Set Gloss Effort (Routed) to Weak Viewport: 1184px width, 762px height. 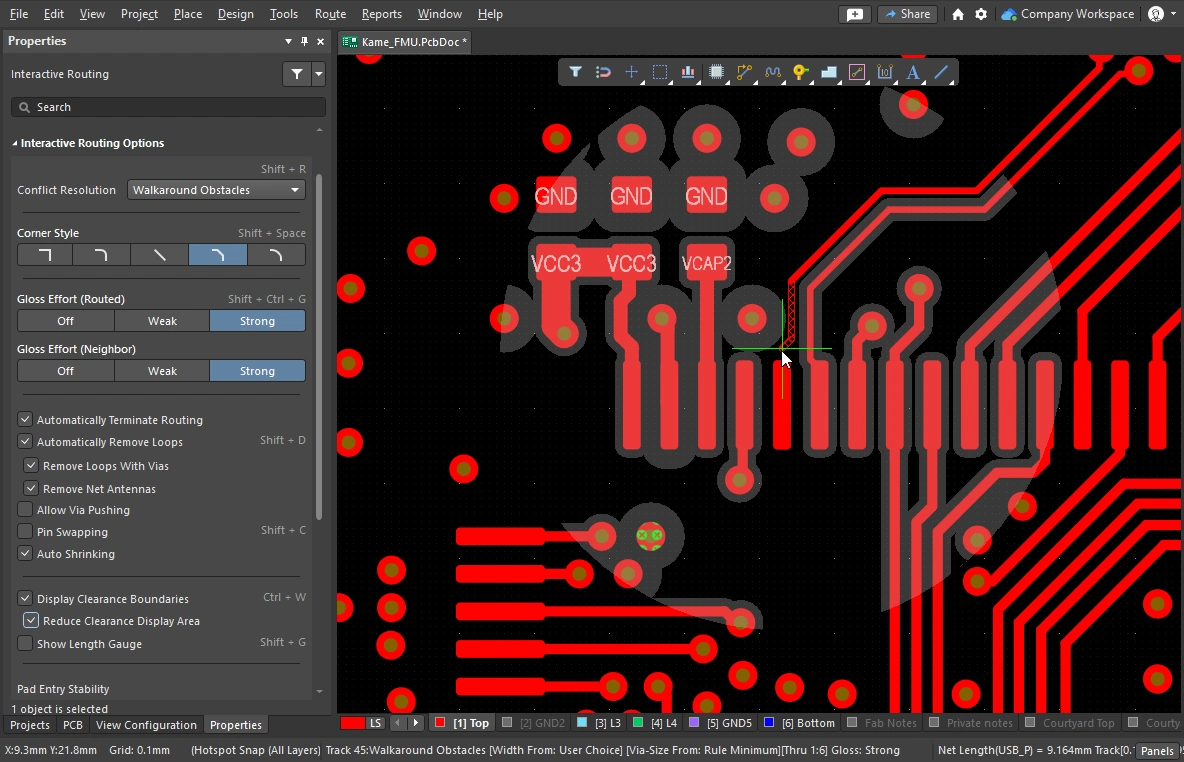[x=162, y=321]
